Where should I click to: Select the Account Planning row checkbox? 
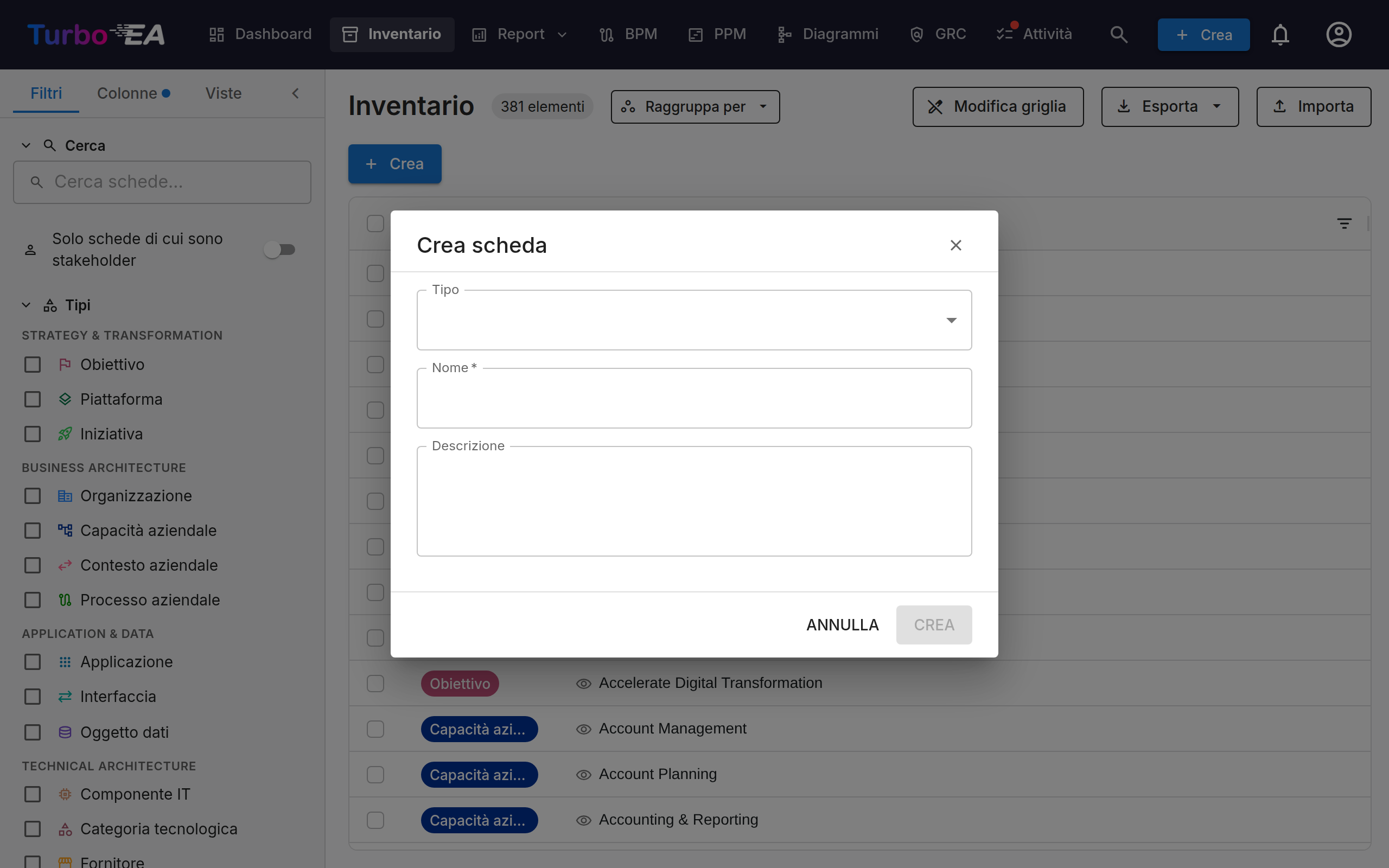[375, 775]
